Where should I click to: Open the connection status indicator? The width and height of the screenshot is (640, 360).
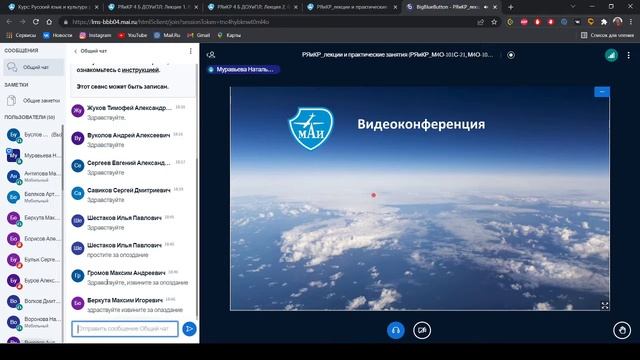pos(611,55)
